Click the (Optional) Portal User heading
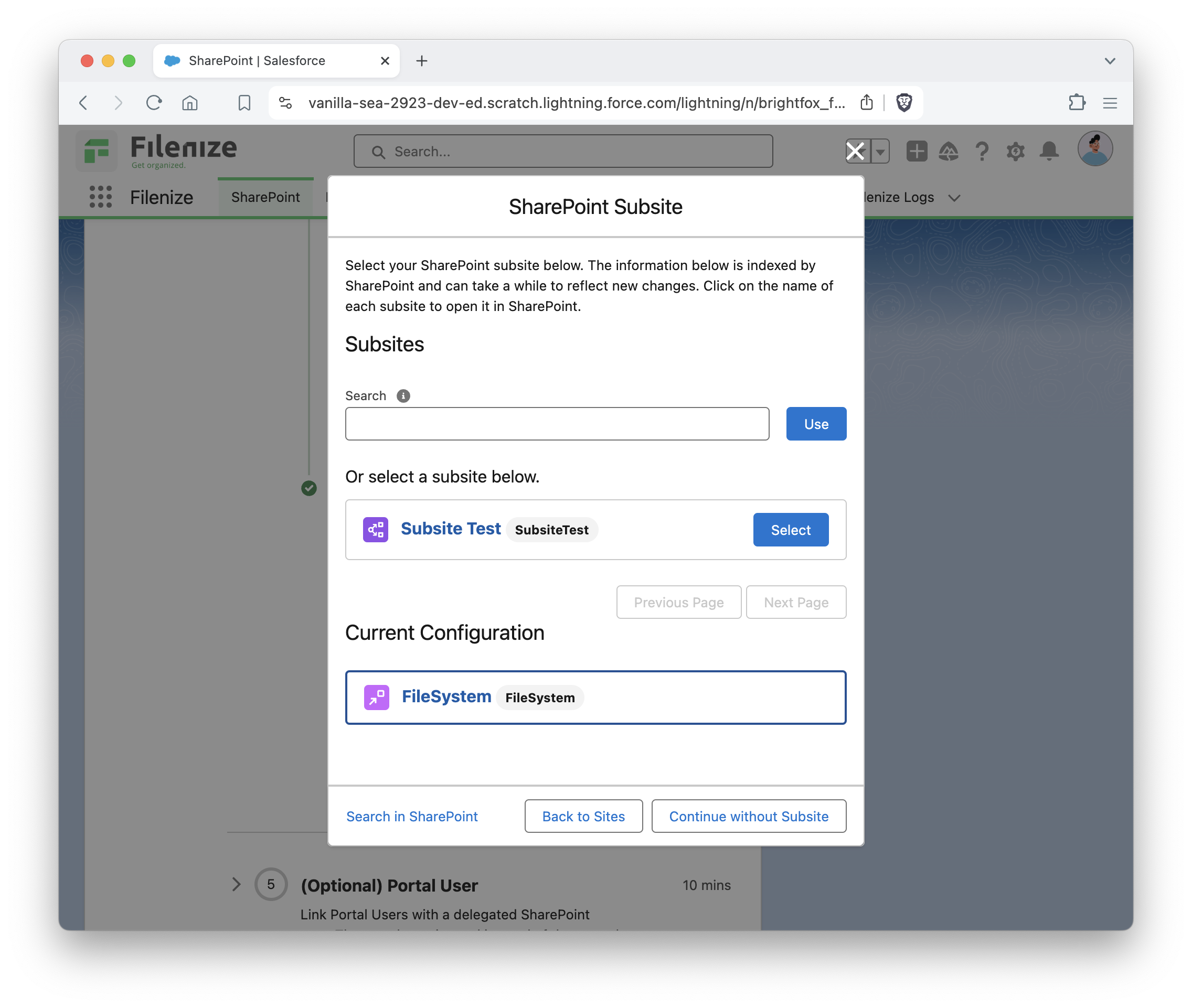This screenshot has height=1008, width=1192. coord(389,885)
